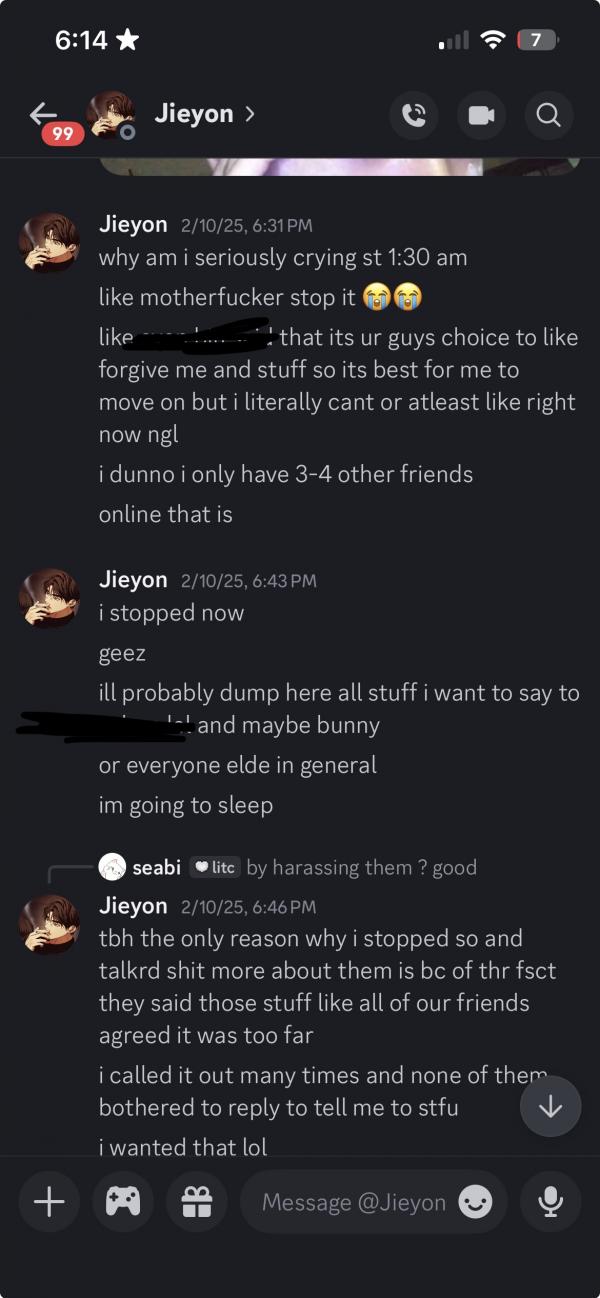Jump to seabi's replied message preview
Image resolution: width=600 pixels, height=1298 pixels.
click(361, 867)
